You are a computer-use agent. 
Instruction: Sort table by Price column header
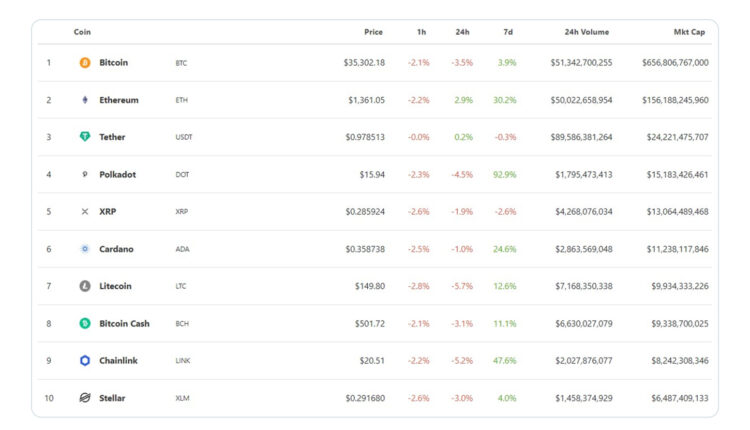click(373, 32)
